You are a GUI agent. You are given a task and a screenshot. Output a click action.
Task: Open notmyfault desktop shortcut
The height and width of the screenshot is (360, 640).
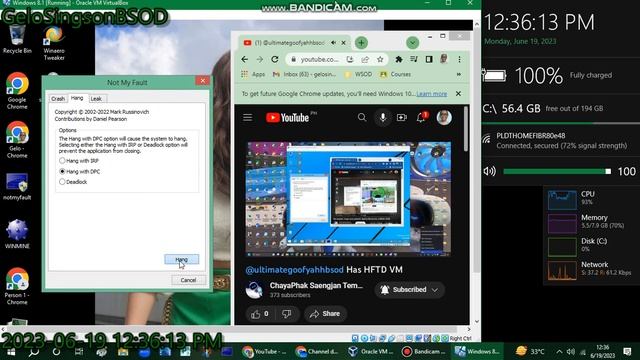pos(17,187)
